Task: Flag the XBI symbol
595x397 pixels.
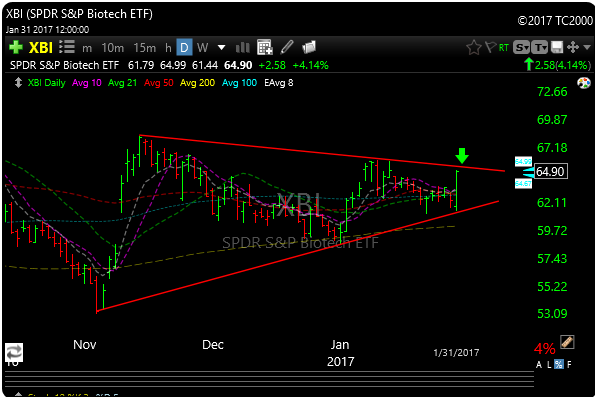Action: click(490, 47)
